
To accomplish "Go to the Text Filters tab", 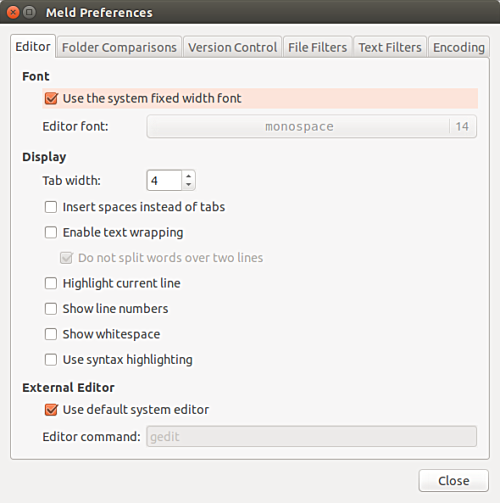I will click(390, 47).
